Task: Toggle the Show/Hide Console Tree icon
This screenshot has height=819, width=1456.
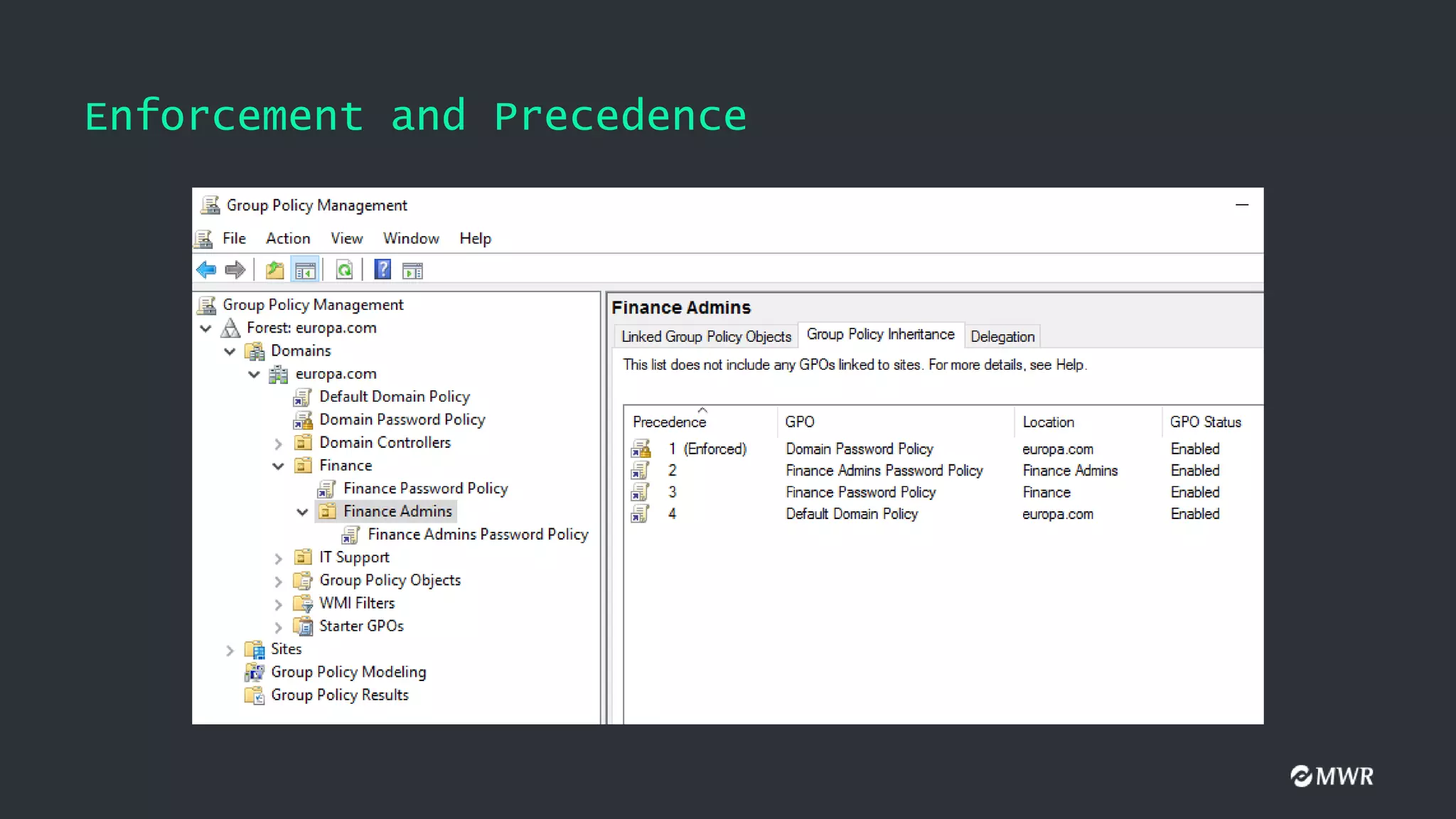Action: (305, 270)
